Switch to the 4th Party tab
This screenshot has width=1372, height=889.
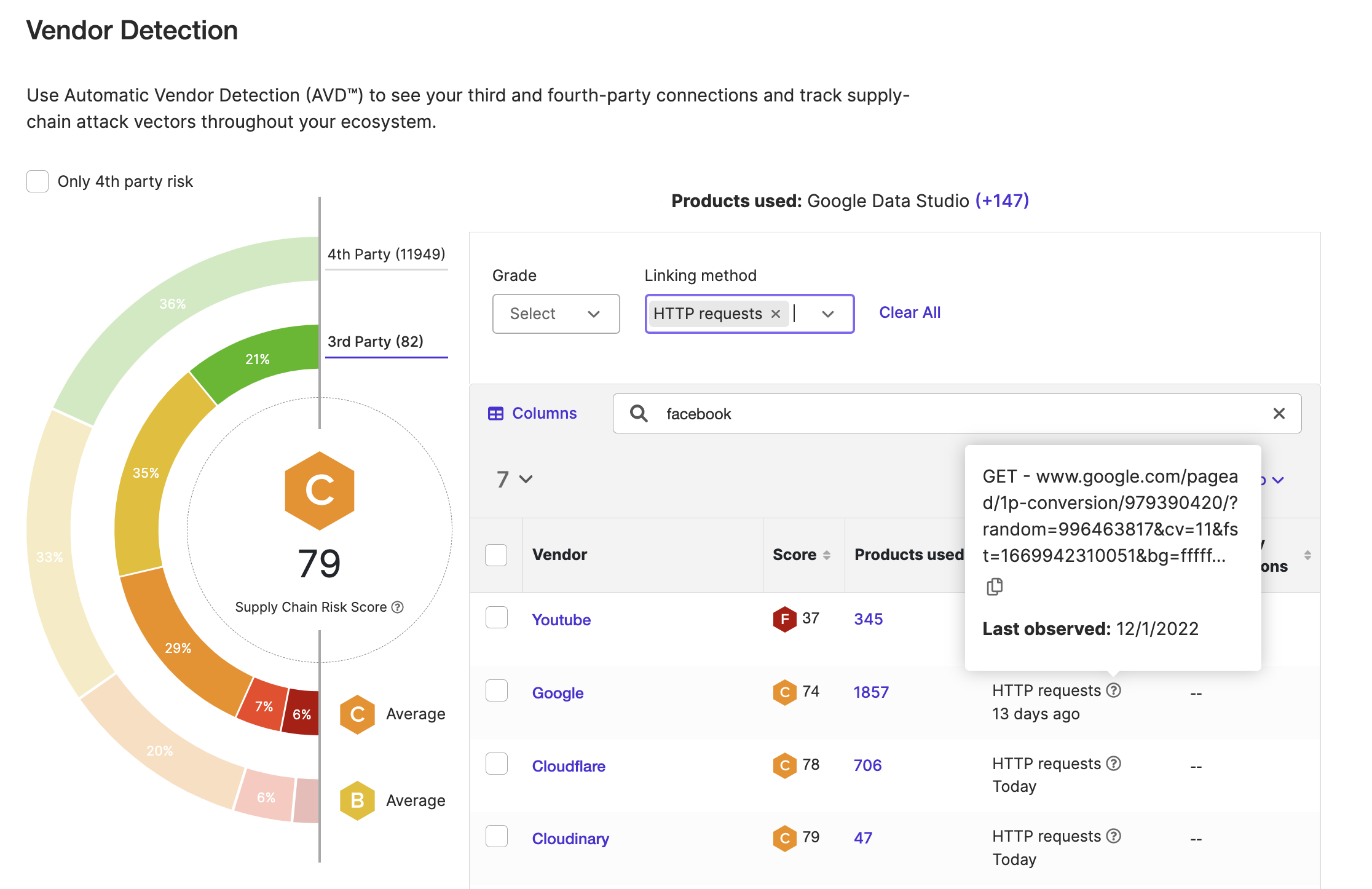386,255
